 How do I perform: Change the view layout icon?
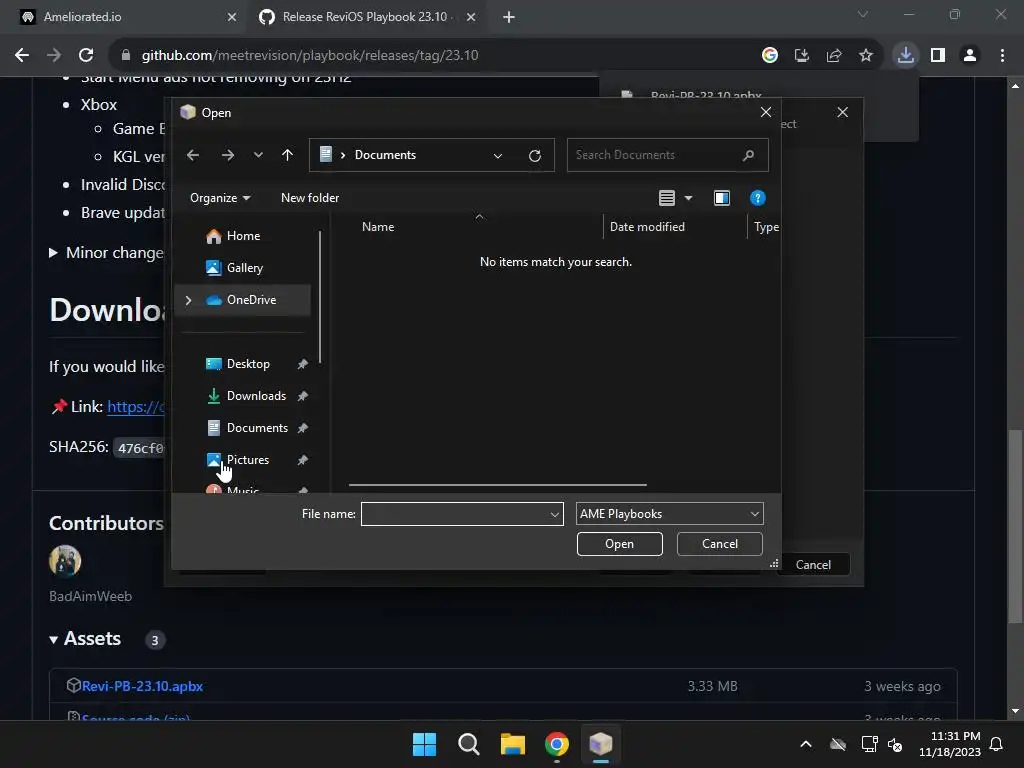pyautogui.click(x=667, y=198)
